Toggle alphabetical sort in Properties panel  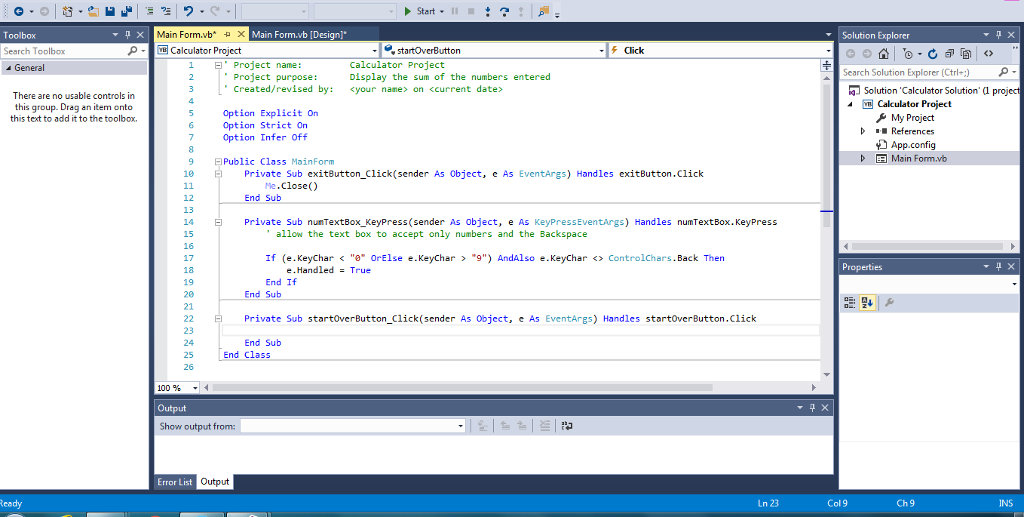click(868, 301)
